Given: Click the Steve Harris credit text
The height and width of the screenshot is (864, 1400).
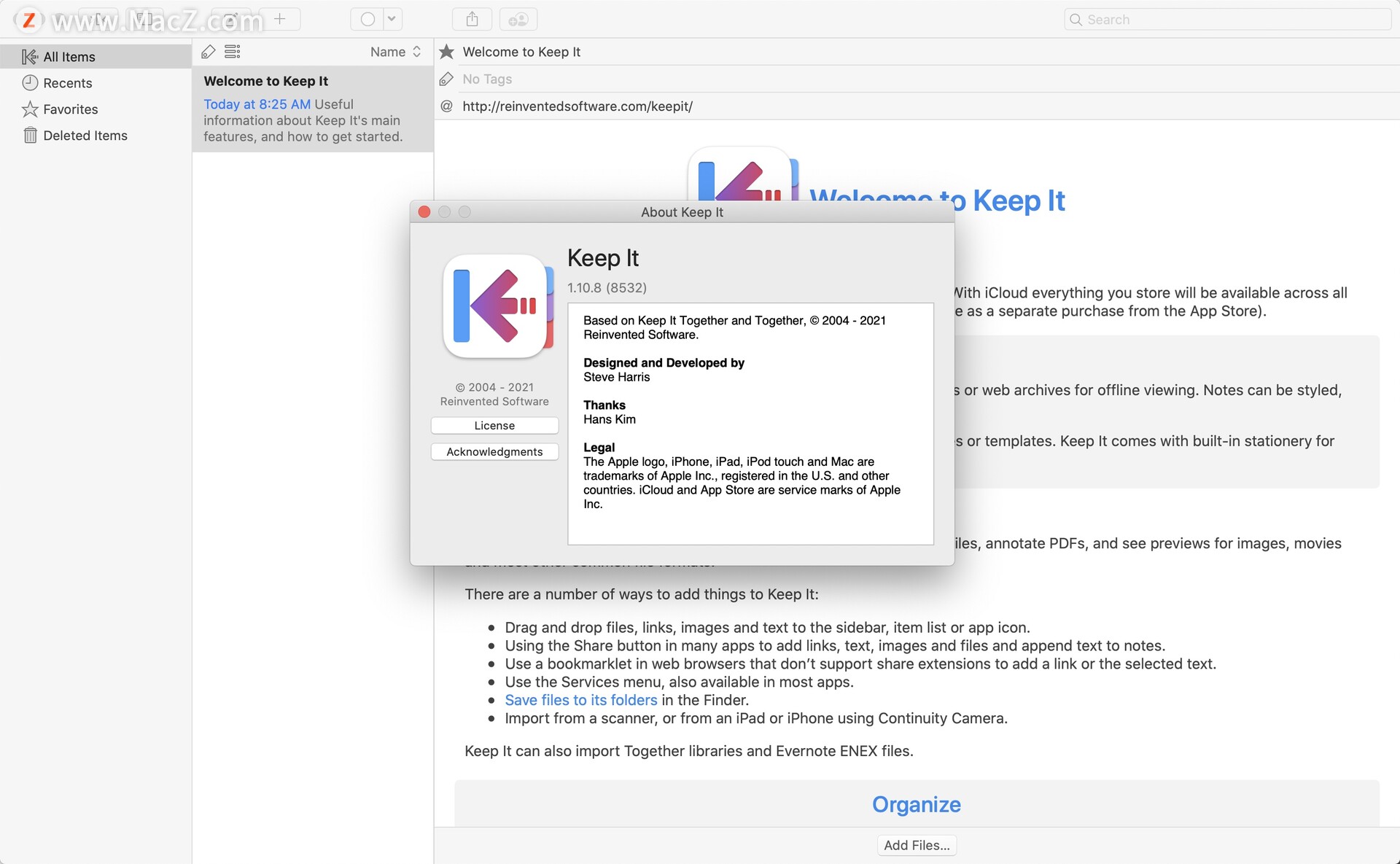Looking at the screenshot, I should (617, 377).
